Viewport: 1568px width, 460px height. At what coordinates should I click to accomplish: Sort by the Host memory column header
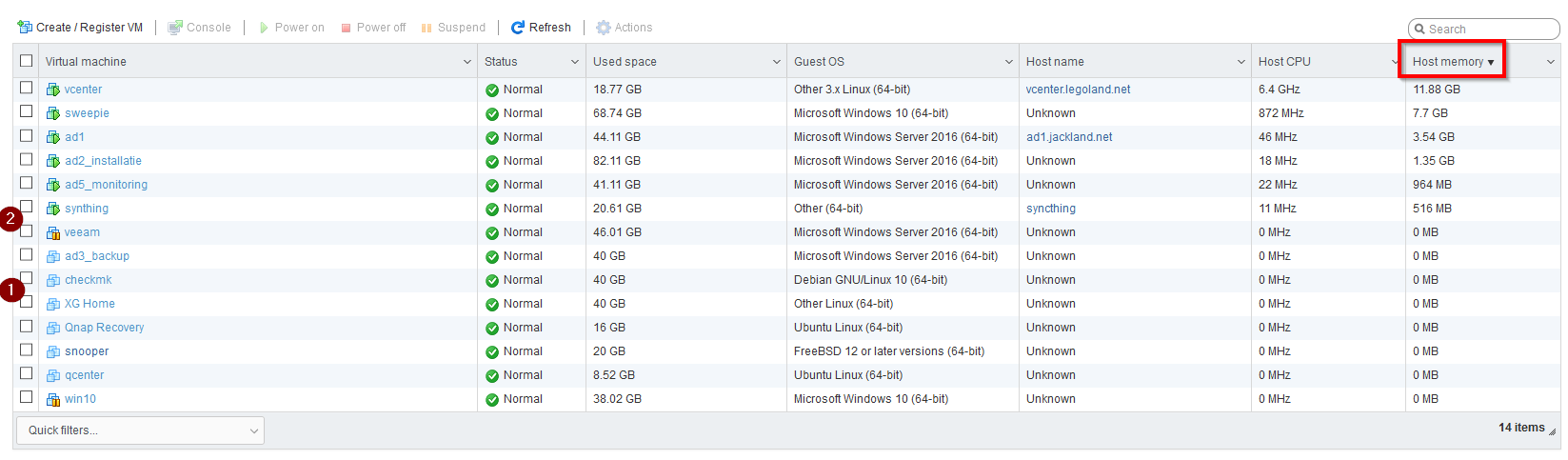pyautogui.click(x=1447, y=62)
